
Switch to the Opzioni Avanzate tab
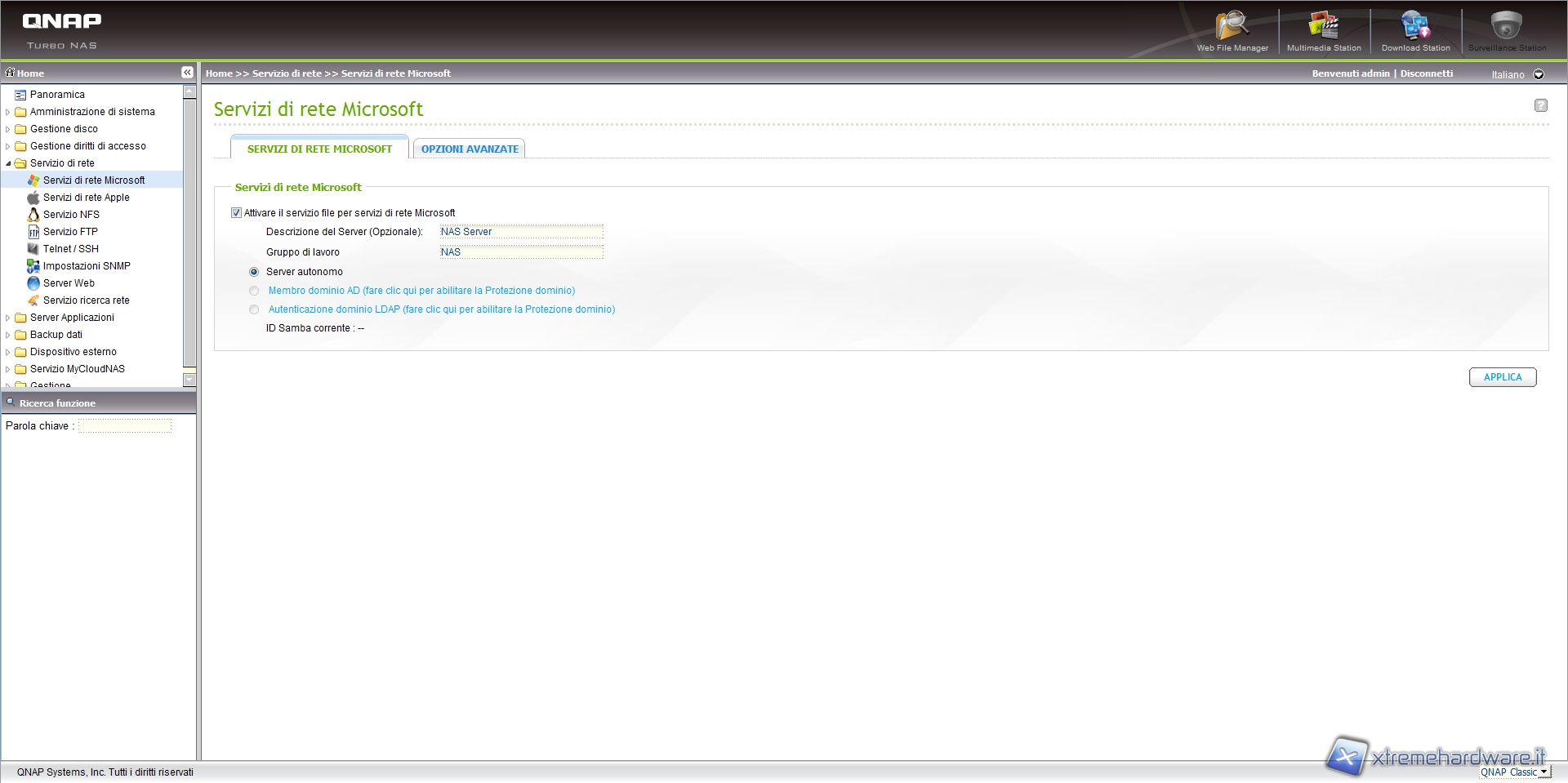470,149
